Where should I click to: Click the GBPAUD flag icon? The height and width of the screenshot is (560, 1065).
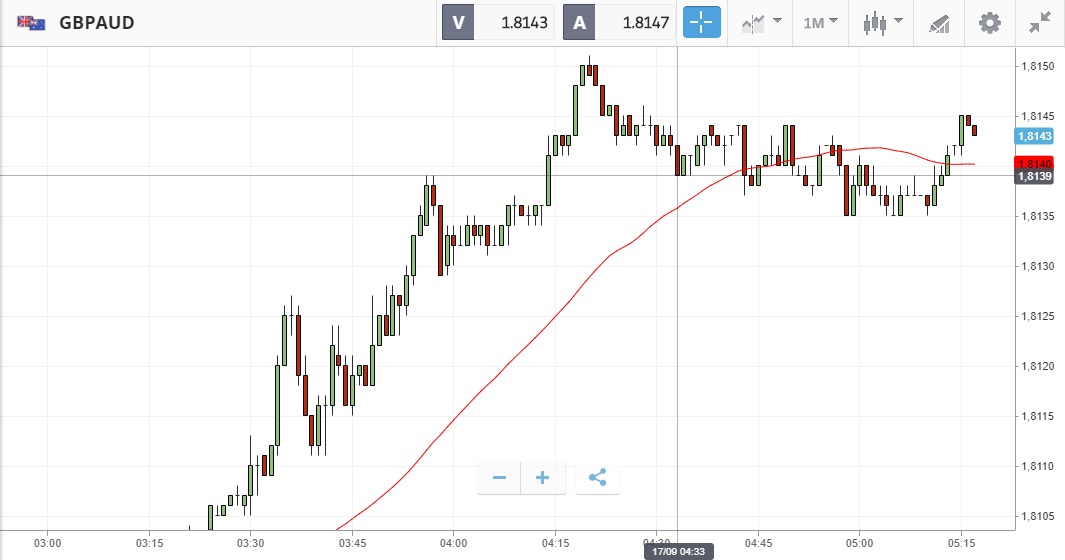pyautogui.click(x=31, y=22)
